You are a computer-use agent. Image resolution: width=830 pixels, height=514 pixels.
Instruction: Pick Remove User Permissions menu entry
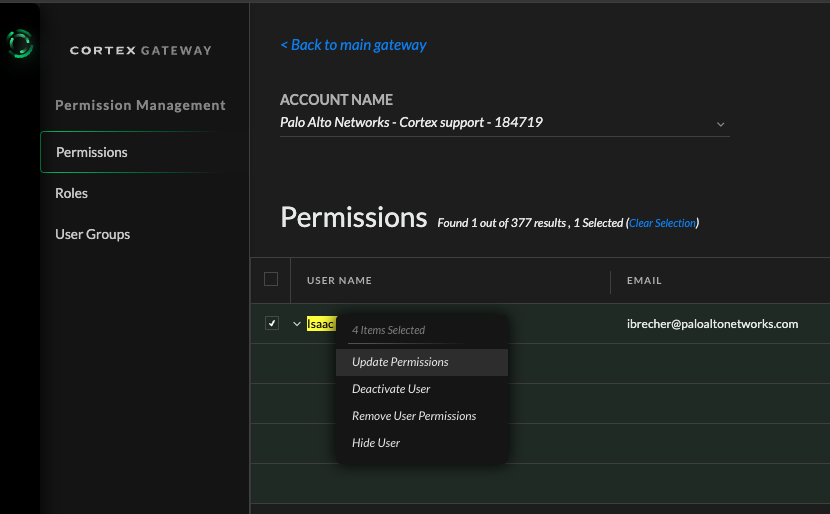click(414, 416)
